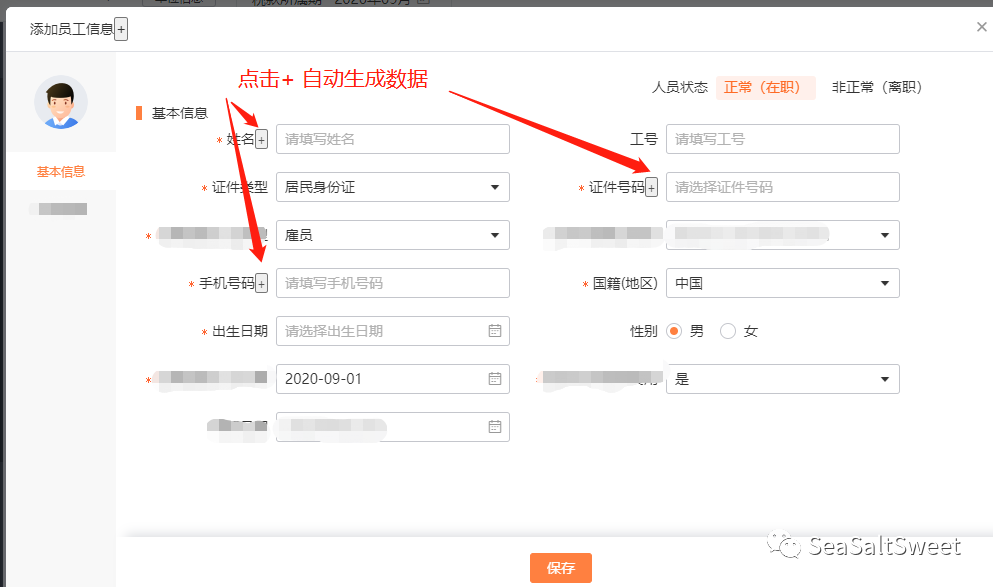Click the 人员状态 label text

pos(680,87)
